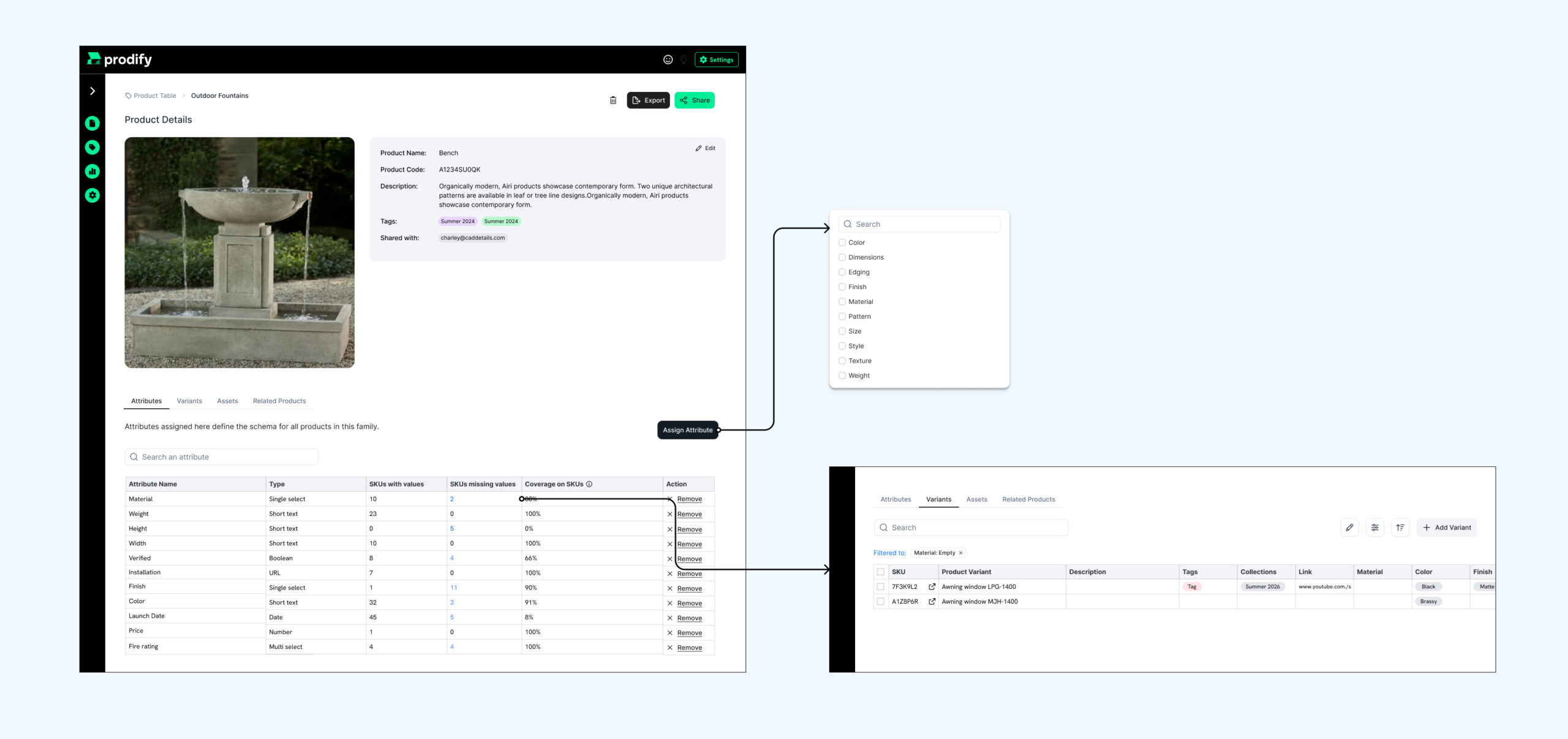Viewport: 1568px width, 739px height.
Task: Open the tags sidebar icon
Action: (92, 147)
